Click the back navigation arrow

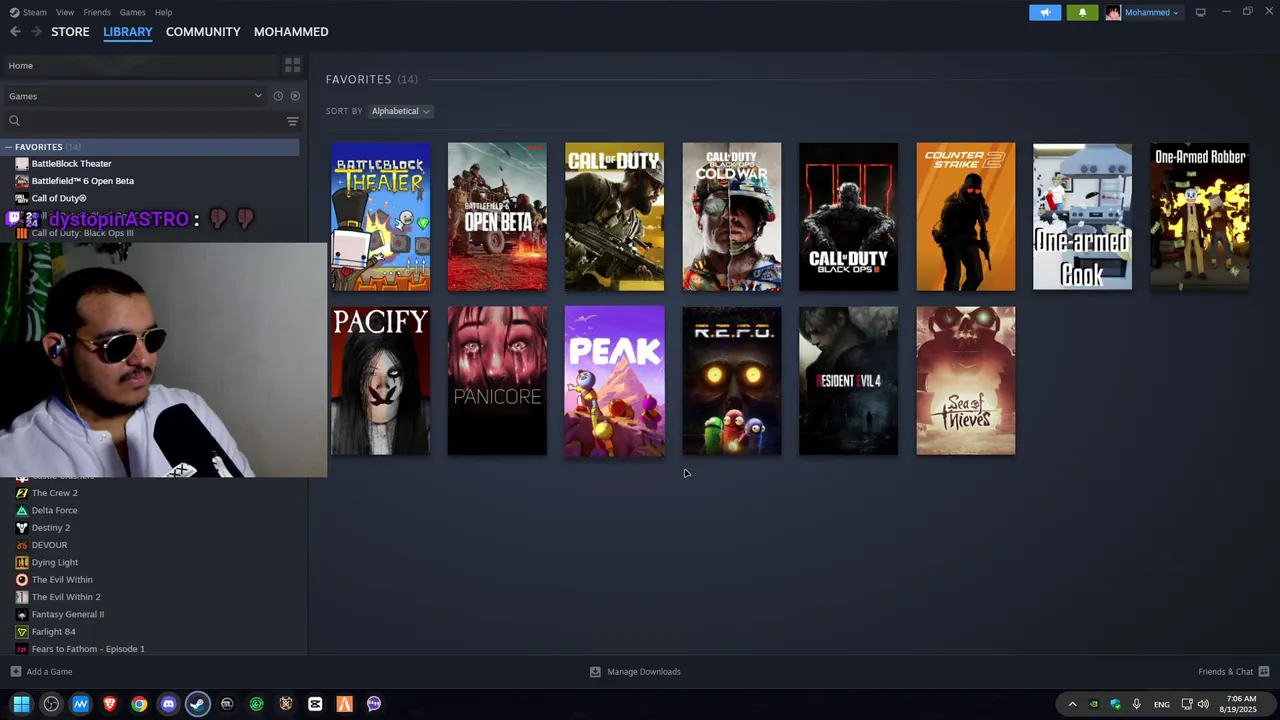[x=15, y=32]
